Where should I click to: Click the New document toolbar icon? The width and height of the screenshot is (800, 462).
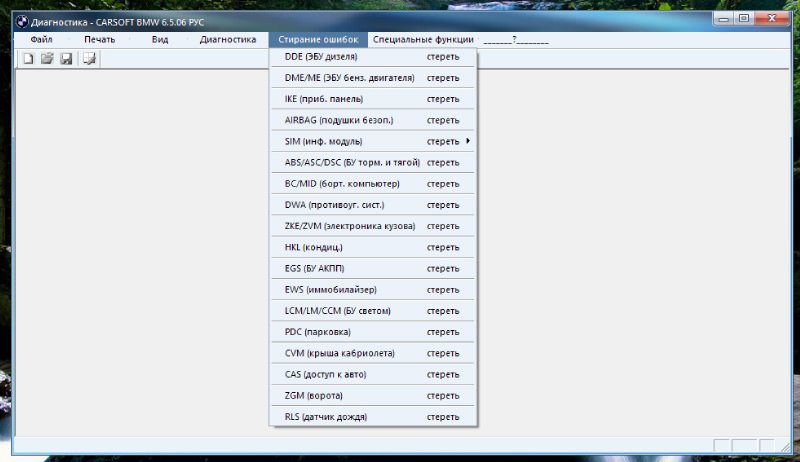tap(28, 59)
